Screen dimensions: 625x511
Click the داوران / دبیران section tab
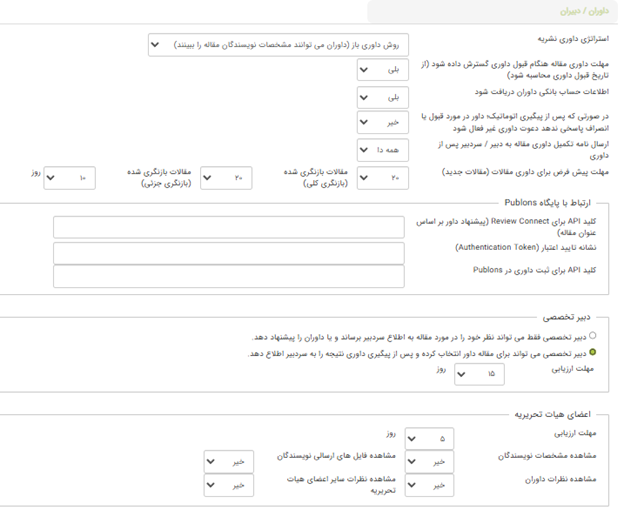(x=581, y=12)
